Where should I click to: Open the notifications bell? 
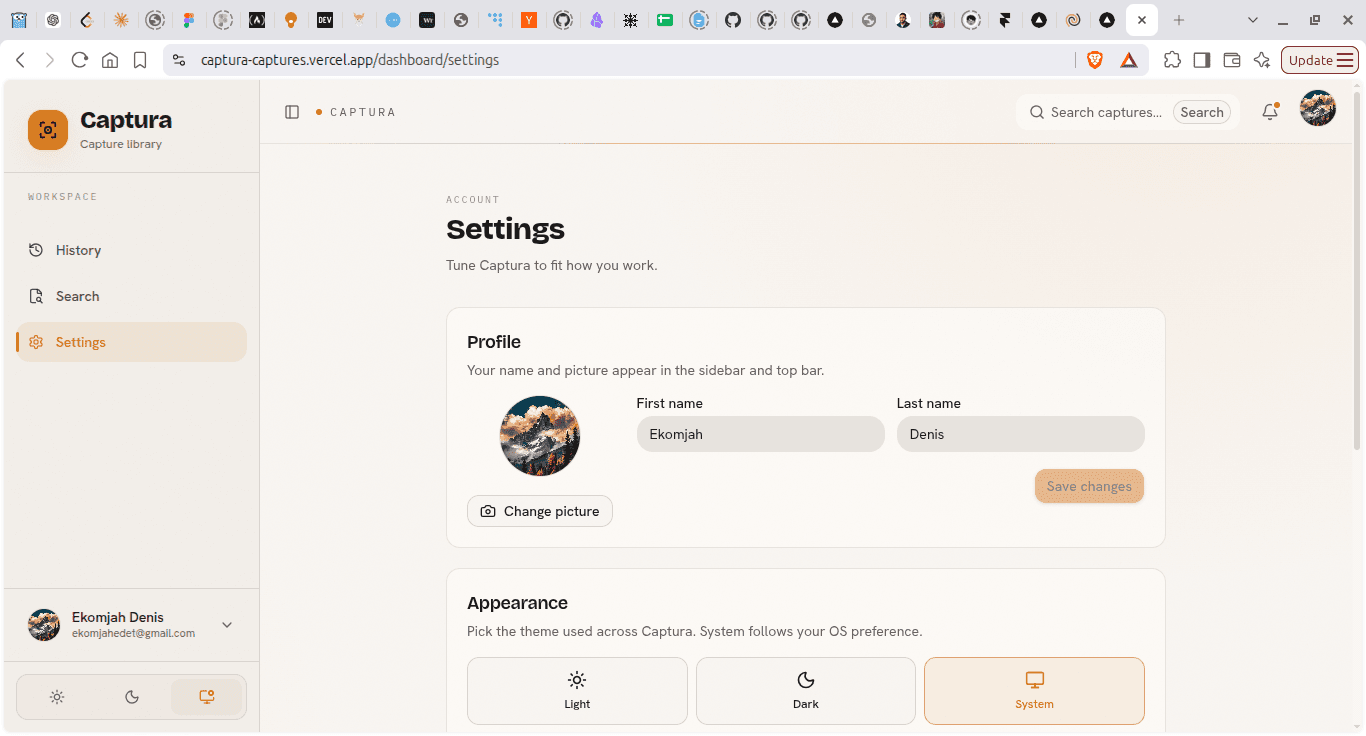click(x=1270, y=112)
